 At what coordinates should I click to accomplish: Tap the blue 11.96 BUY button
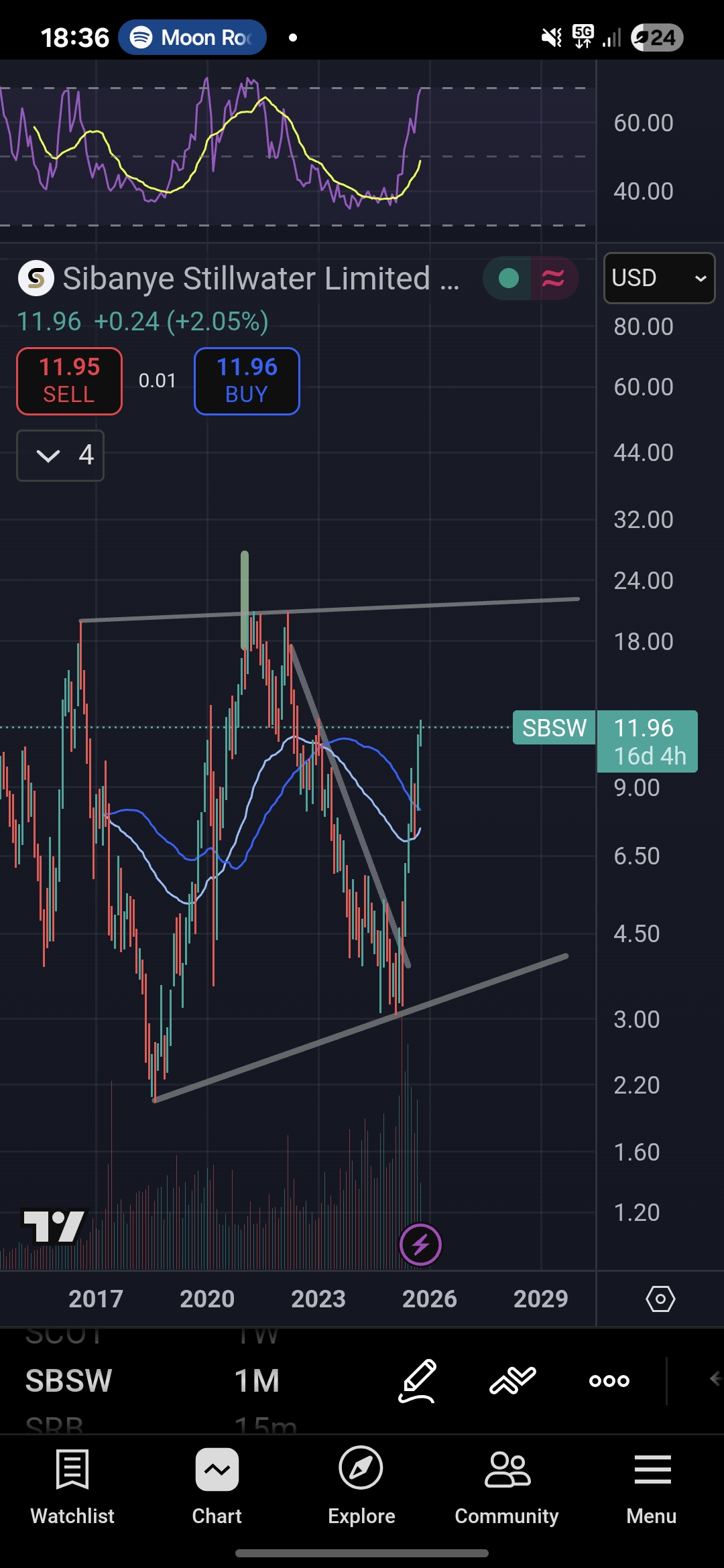point(247,381)
